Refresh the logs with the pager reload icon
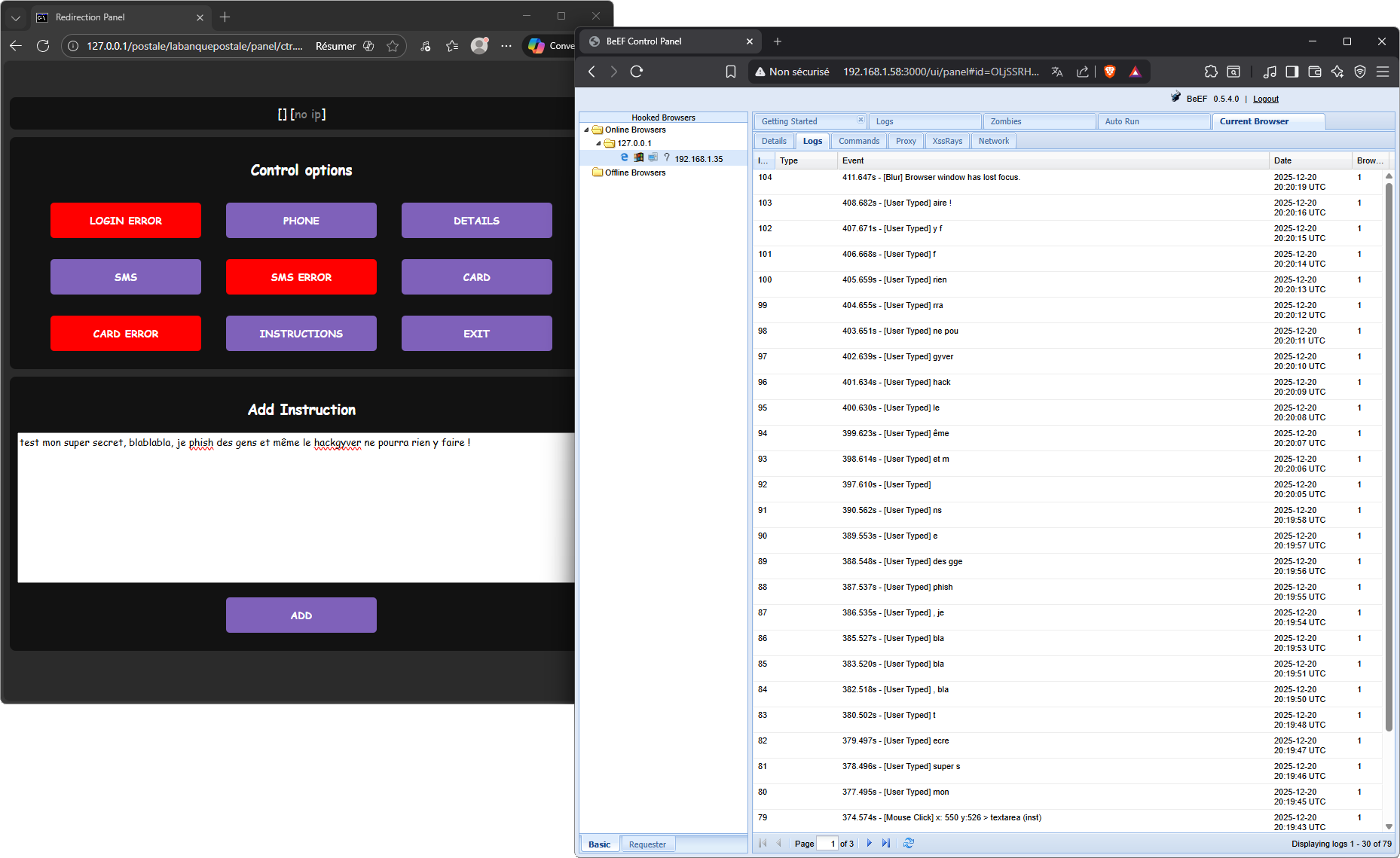Image resolution: width=1400 pixels, height=858 pixels. pyautogui.click(x=909, y=843)
